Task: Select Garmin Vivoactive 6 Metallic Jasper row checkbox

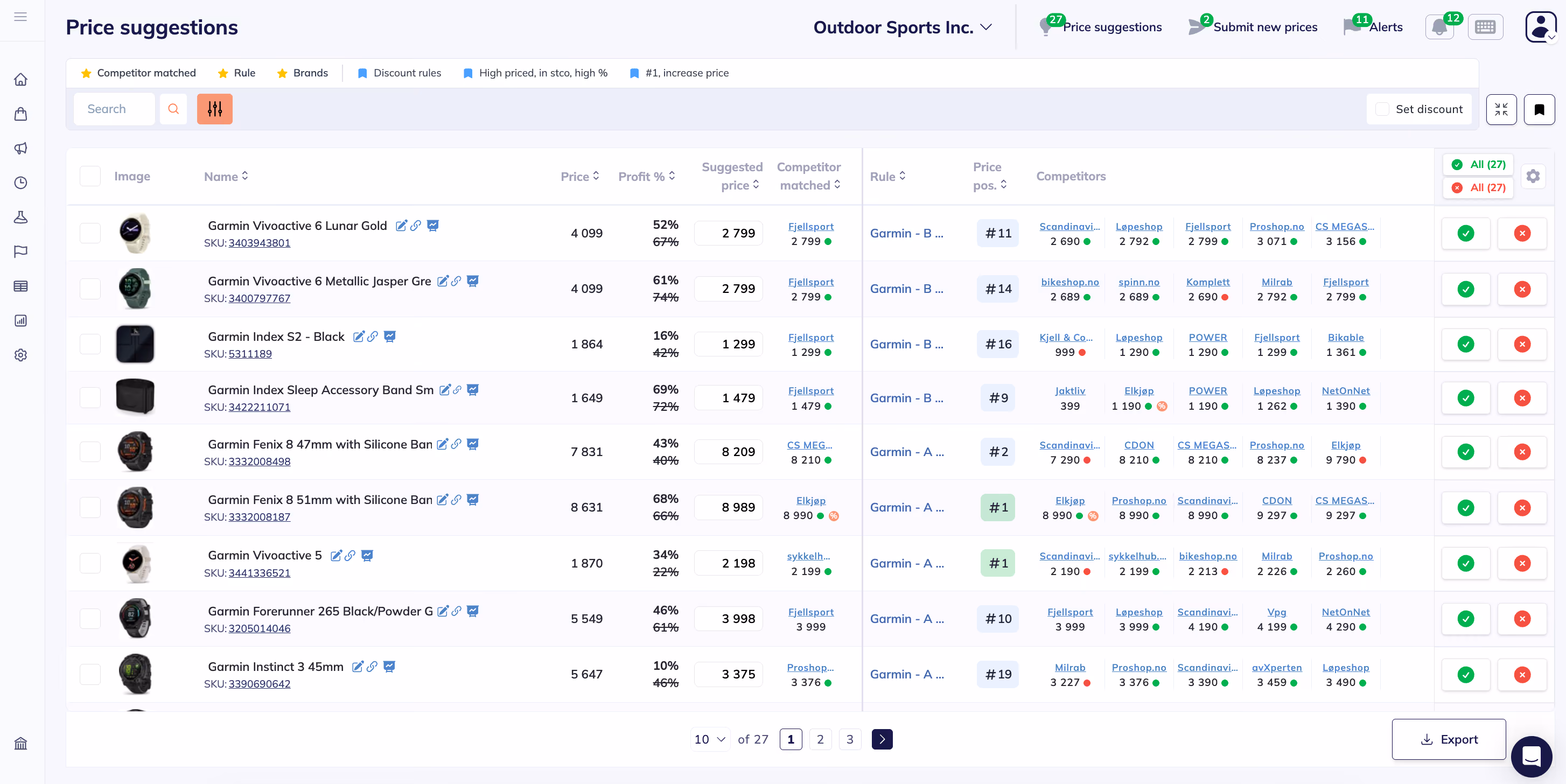Action: coord(90,289)
